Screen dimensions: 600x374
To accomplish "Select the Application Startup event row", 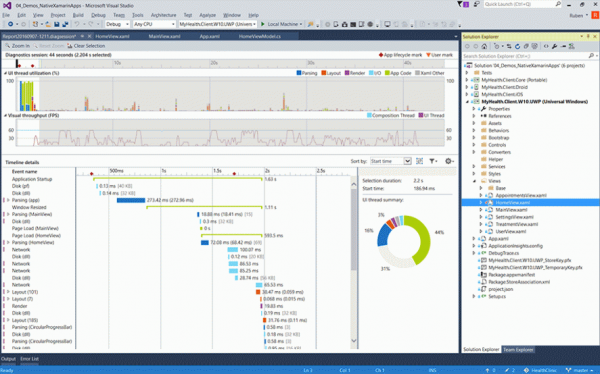I will [x=32, y=179].
